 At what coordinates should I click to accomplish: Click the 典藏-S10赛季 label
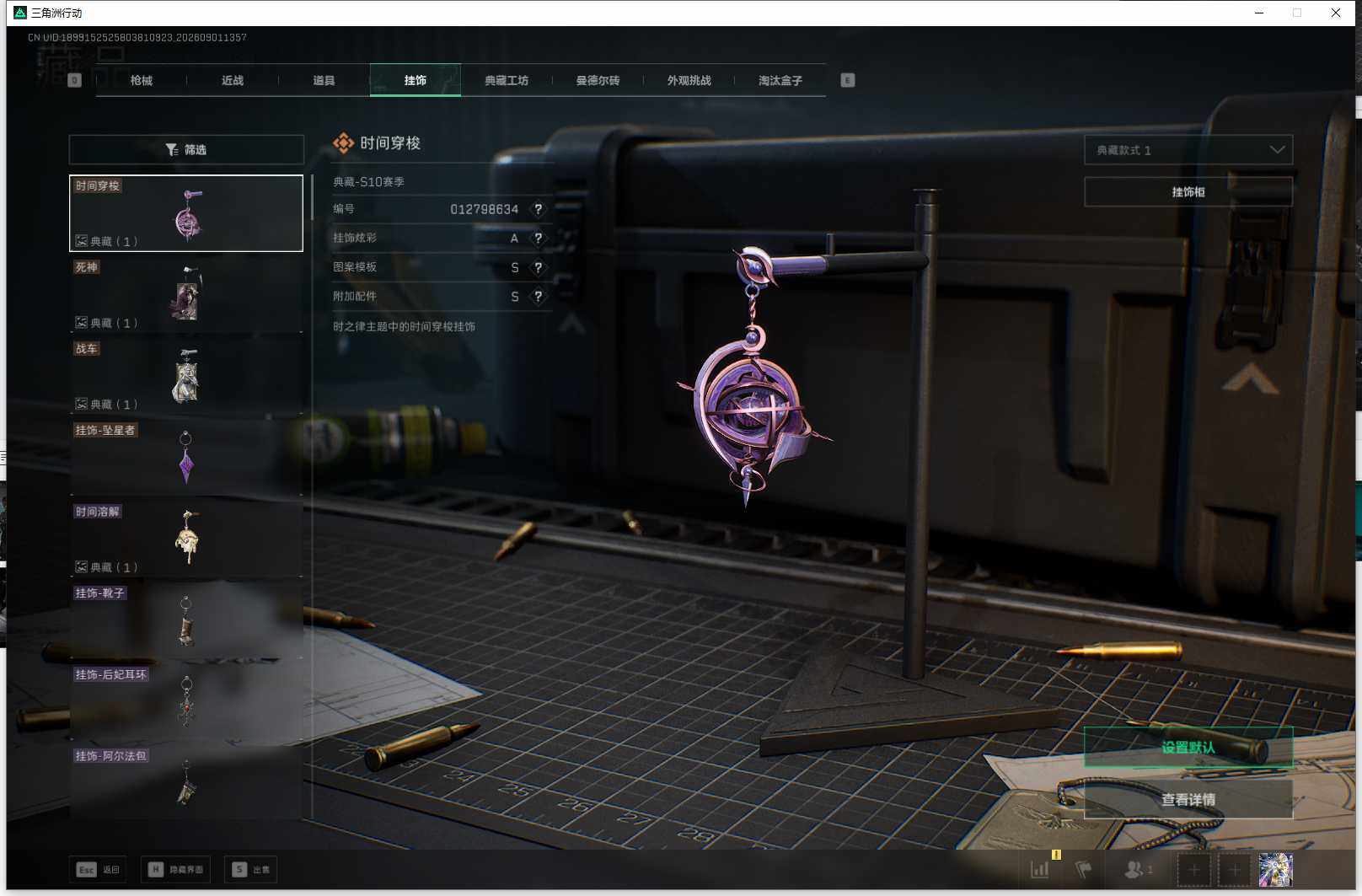[x=368, y=181]
